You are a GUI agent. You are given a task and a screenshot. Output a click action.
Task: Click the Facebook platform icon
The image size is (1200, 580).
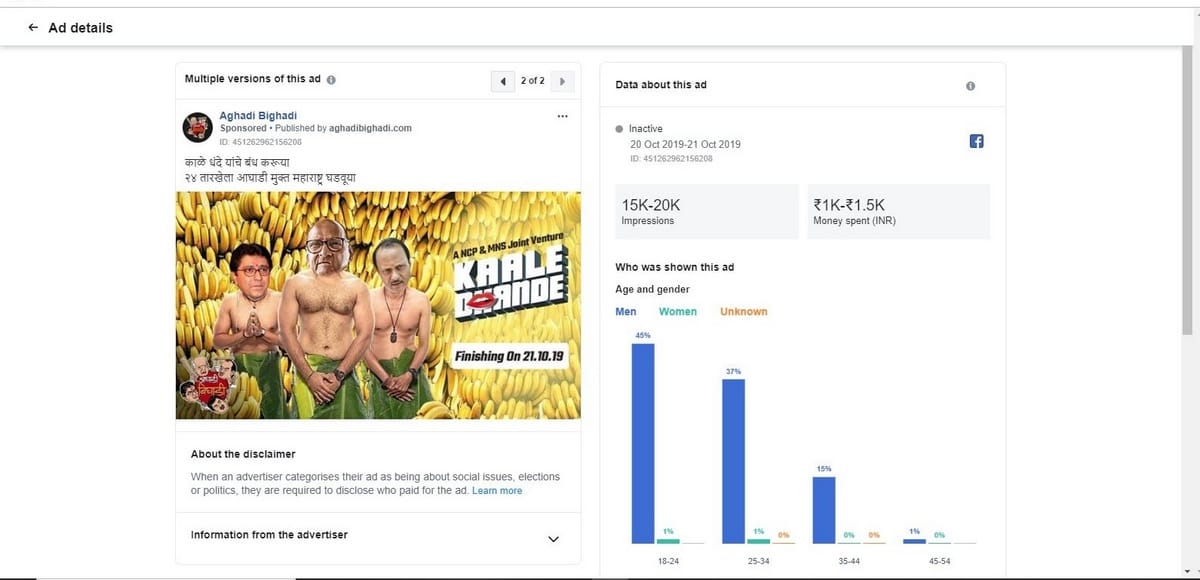[977, 142]
